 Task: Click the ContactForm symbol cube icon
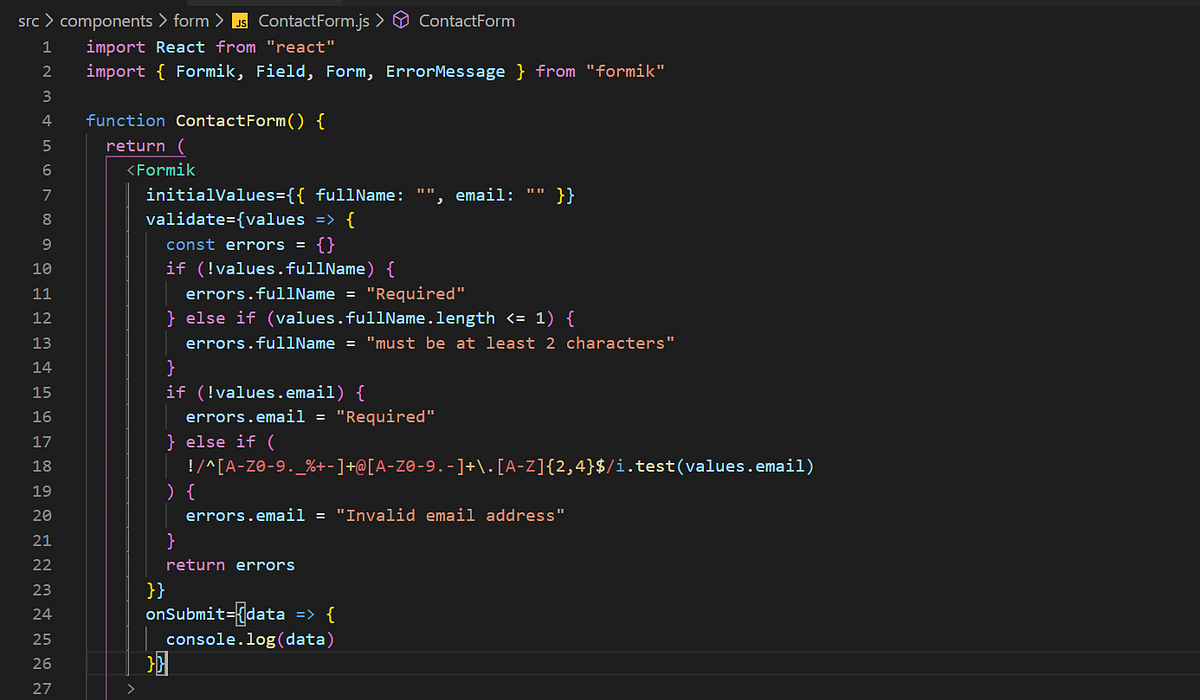pyautogui.click(x=401, y=20)
